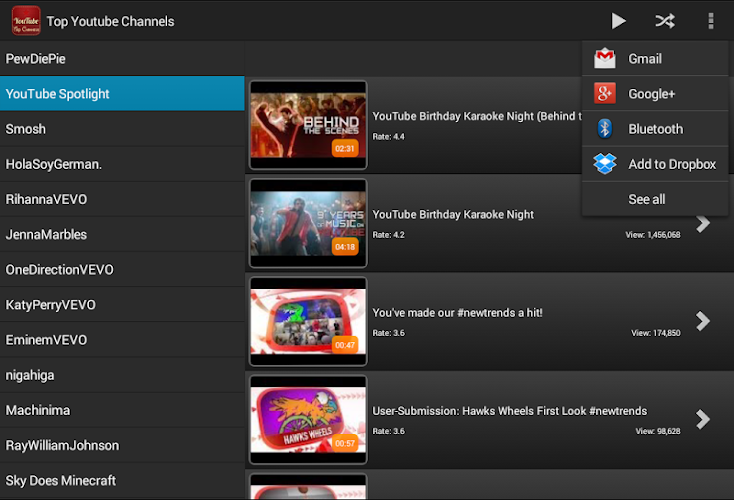The height and width of the screenshot is (500, 734).
Task: Open the Hawks Wheels video thumbnail
Action: [308, 420]
